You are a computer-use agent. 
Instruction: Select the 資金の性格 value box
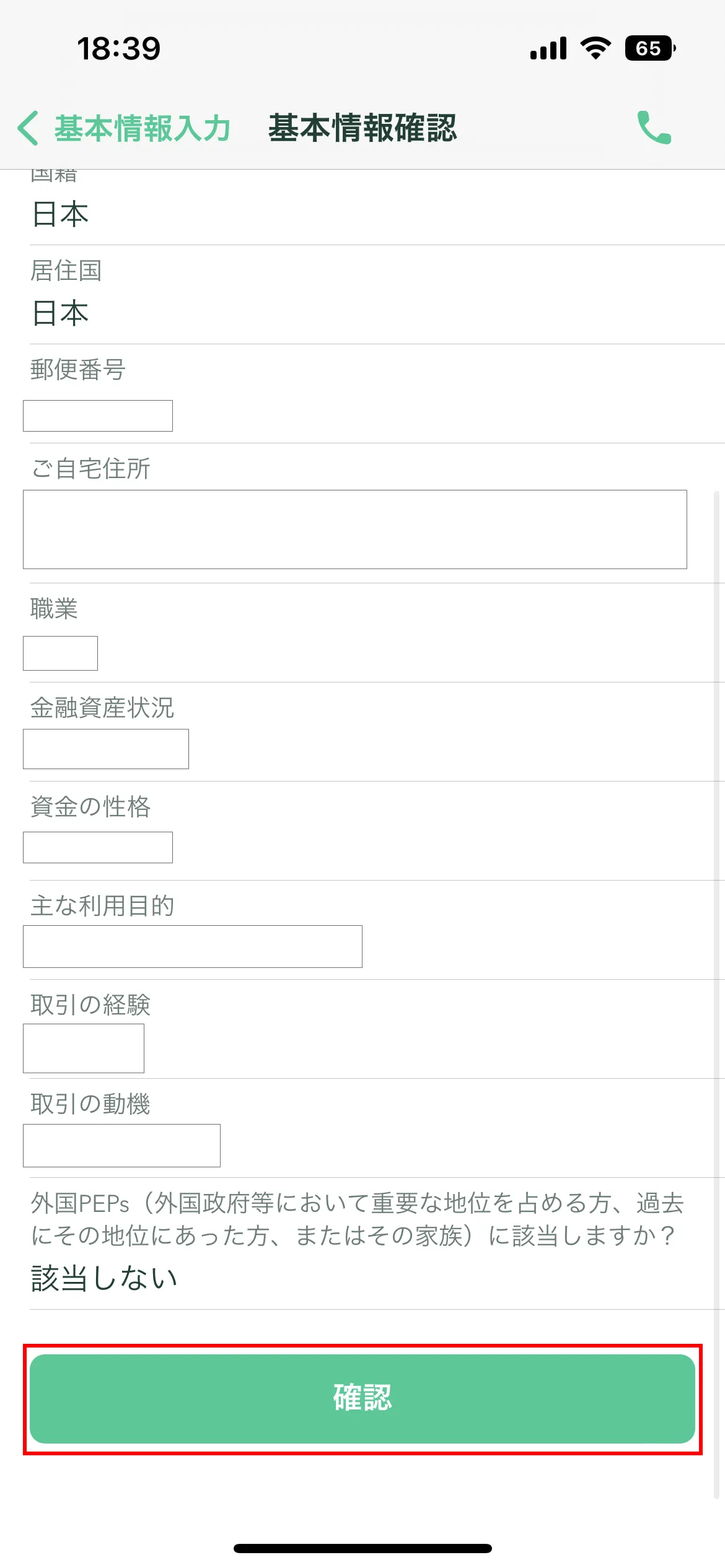[x=98, y=847]
